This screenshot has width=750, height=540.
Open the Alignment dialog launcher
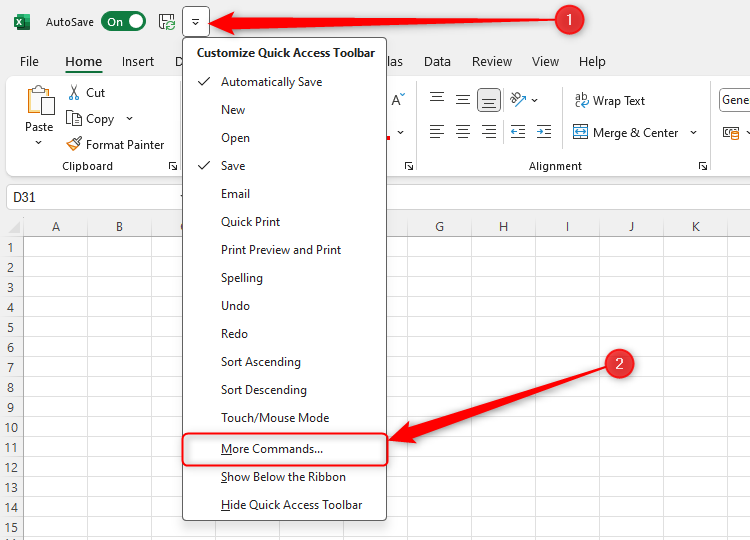point(703,166)
